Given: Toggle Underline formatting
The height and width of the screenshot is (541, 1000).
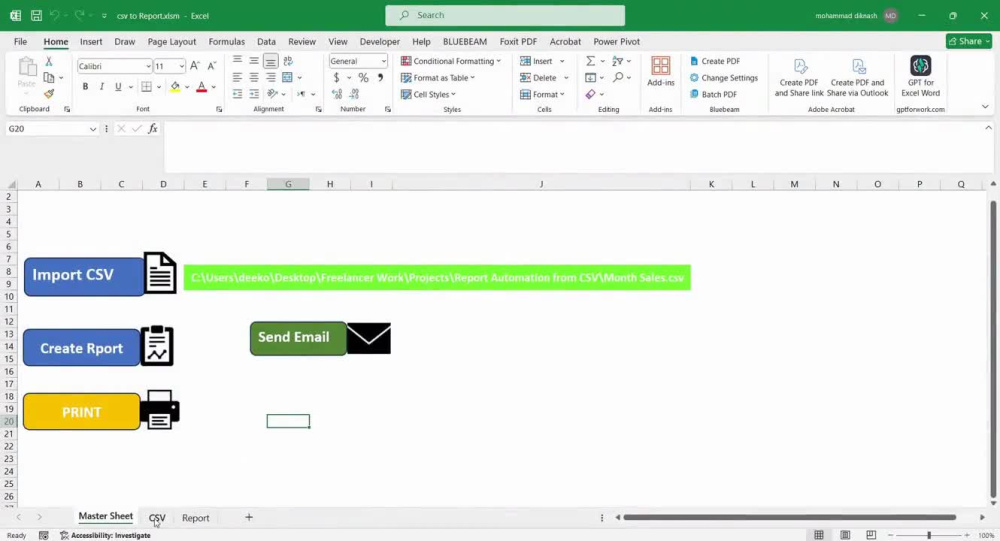Looking at the screenshot, I should coord(118,87).
